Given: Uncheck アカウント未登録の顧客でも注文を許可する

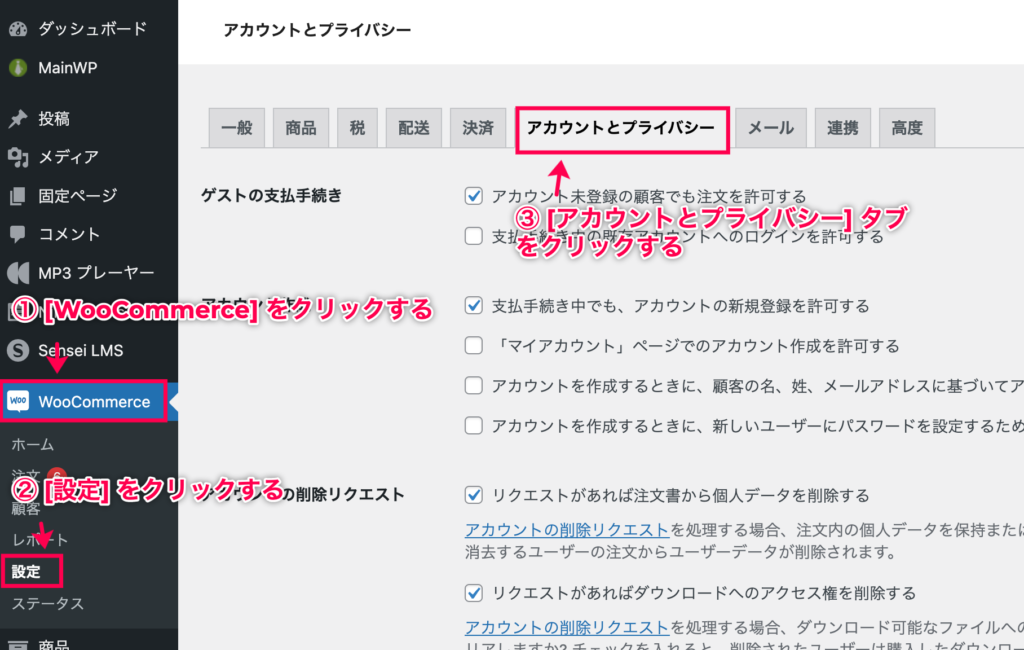Looking at the screenshot, I should tap(473, 196).
